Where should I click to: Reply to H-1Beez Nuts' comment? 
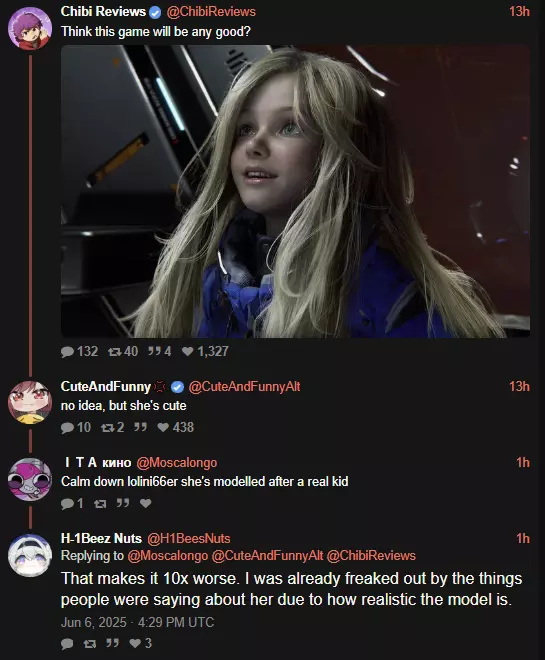[x=67, y=644]
